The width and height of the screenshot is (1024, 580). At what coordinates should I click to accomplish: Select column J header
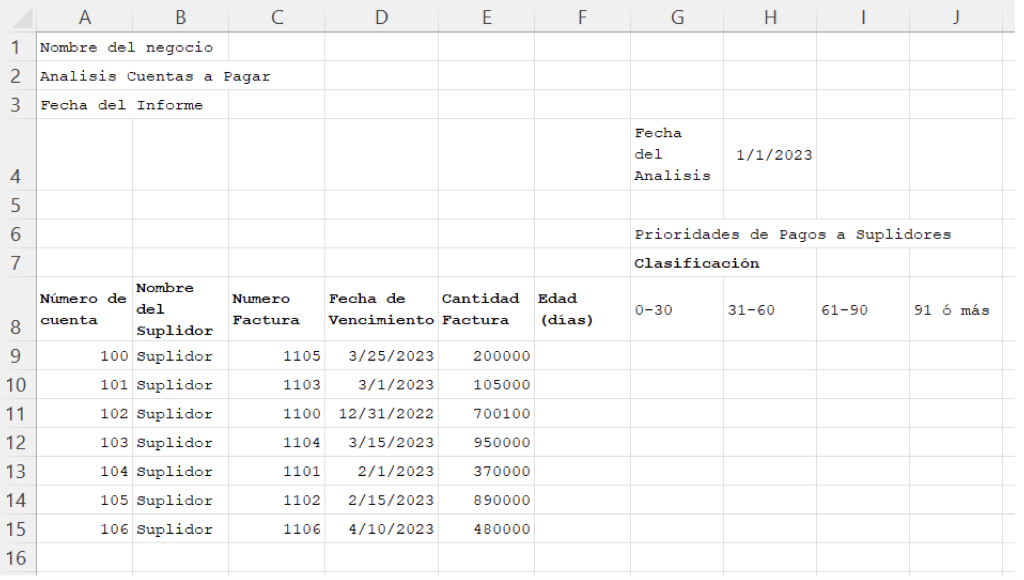click(x=956, y=16)
